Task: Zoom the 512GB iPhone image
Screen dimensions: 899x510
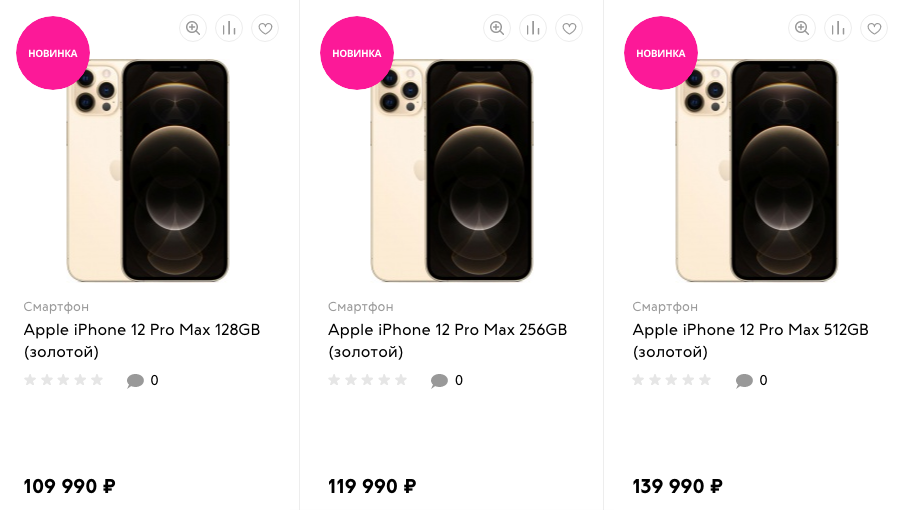Action: 802,28
